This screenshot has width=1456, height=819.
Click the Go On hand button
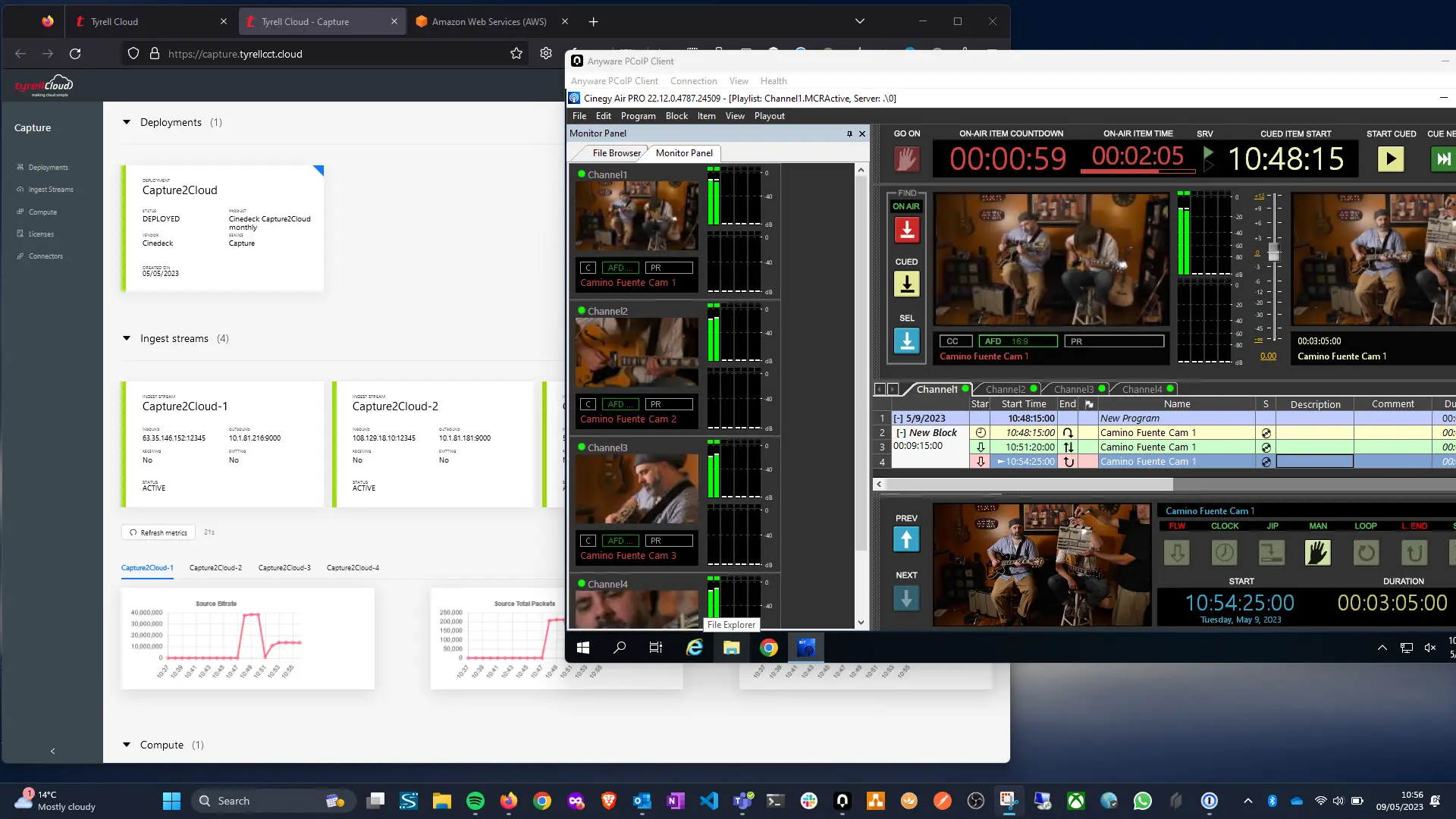pyautogui.click(x=906, y=159)
